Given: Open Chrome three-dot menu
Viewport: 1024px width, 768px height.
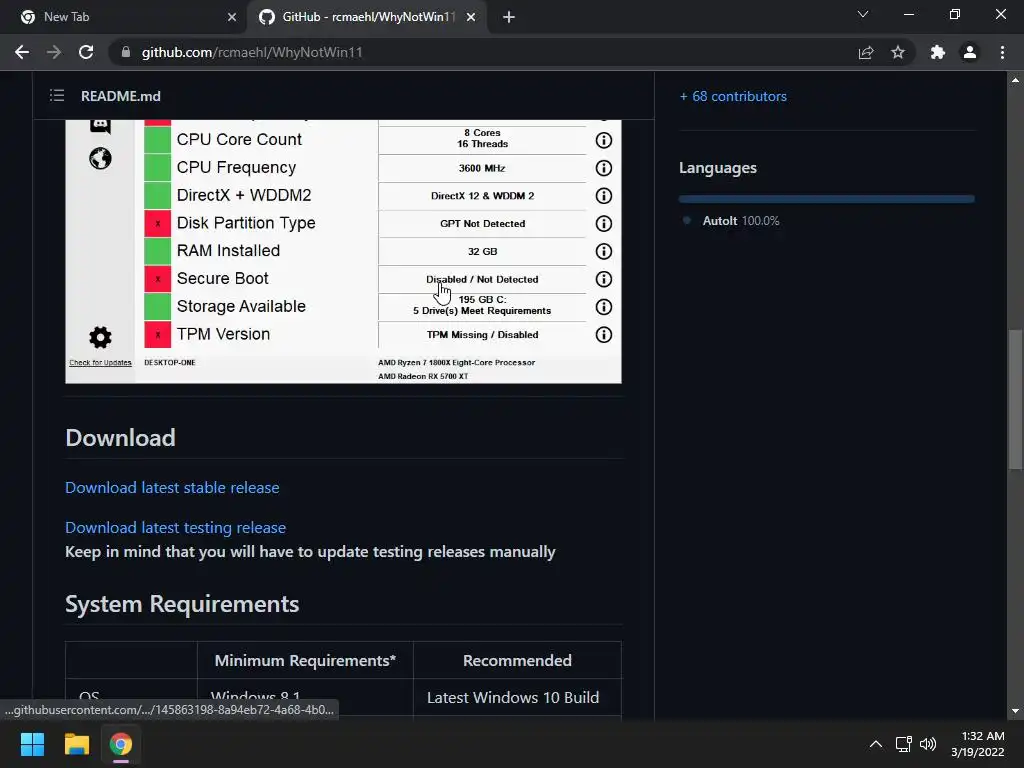Looking at the screenshot, I should [x=1002, y=52].
